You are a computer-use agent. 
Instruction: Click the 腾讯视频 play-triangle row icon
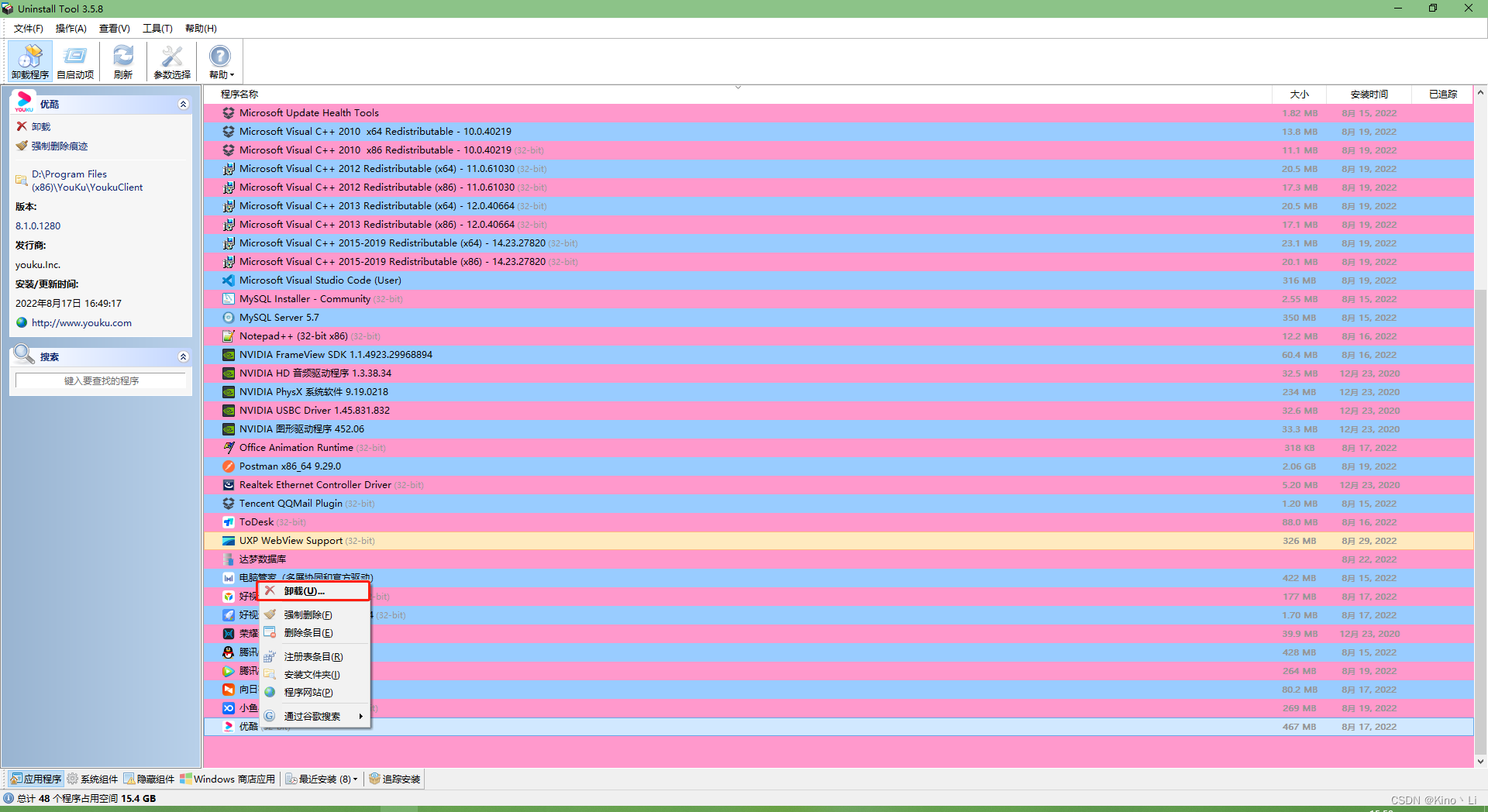(229, 671)
